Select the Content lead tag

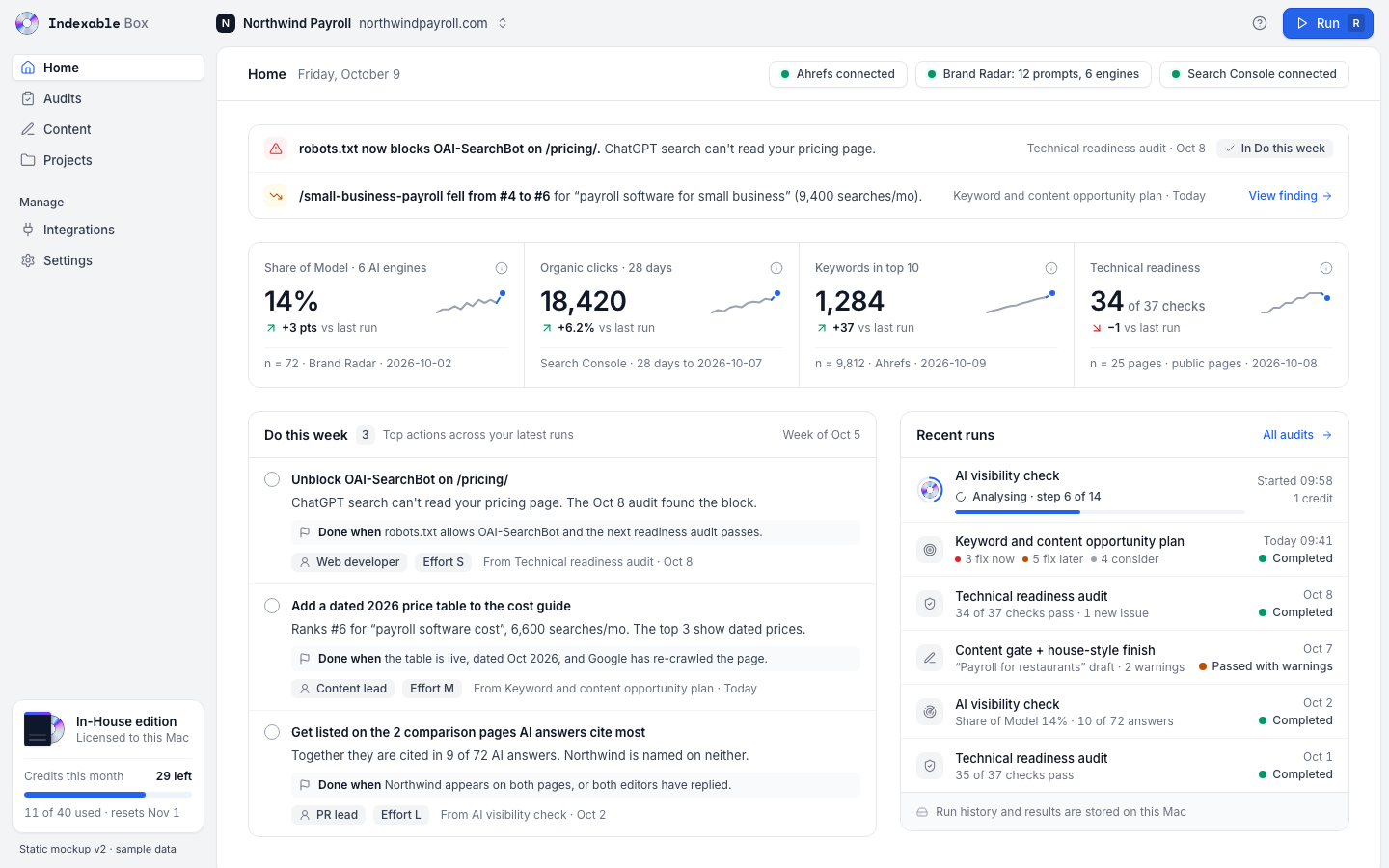coord(342,689)
